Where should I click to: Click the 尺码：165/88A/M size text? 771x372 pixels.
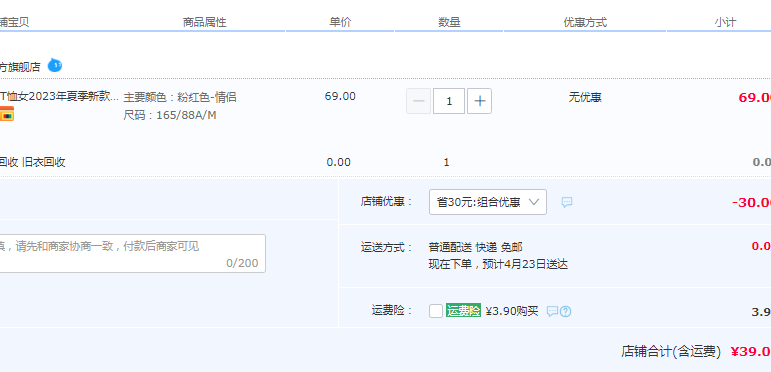pyautogui.click(x=170, y=115)
